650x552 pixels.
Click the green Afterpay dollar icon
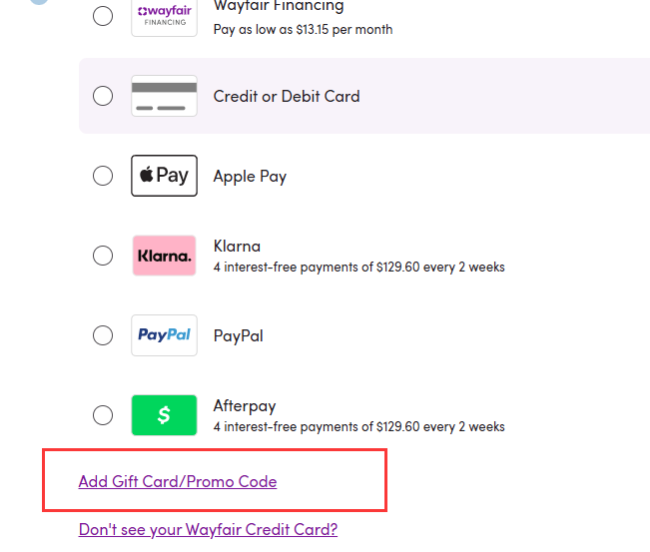pyautogui.click(x=164, y=416)
